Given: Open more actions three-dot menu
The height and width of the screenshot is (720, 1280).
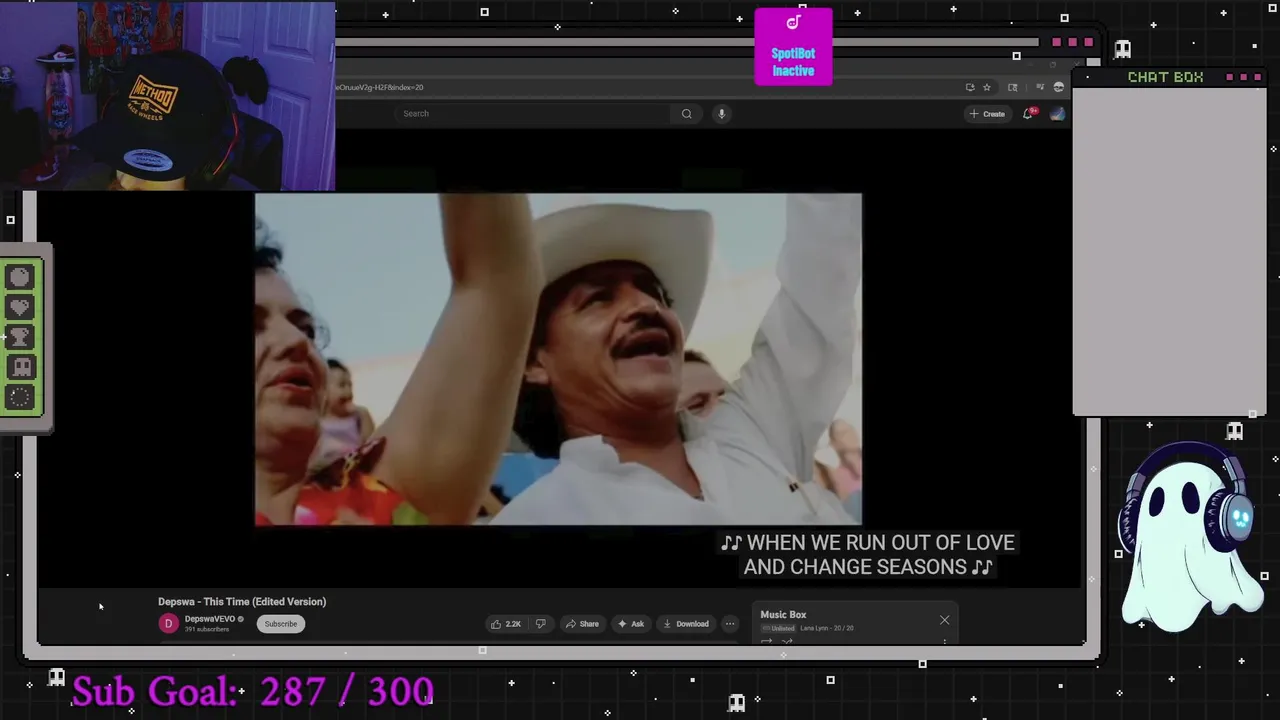Looking at the screenshot, I should point(730,624).
